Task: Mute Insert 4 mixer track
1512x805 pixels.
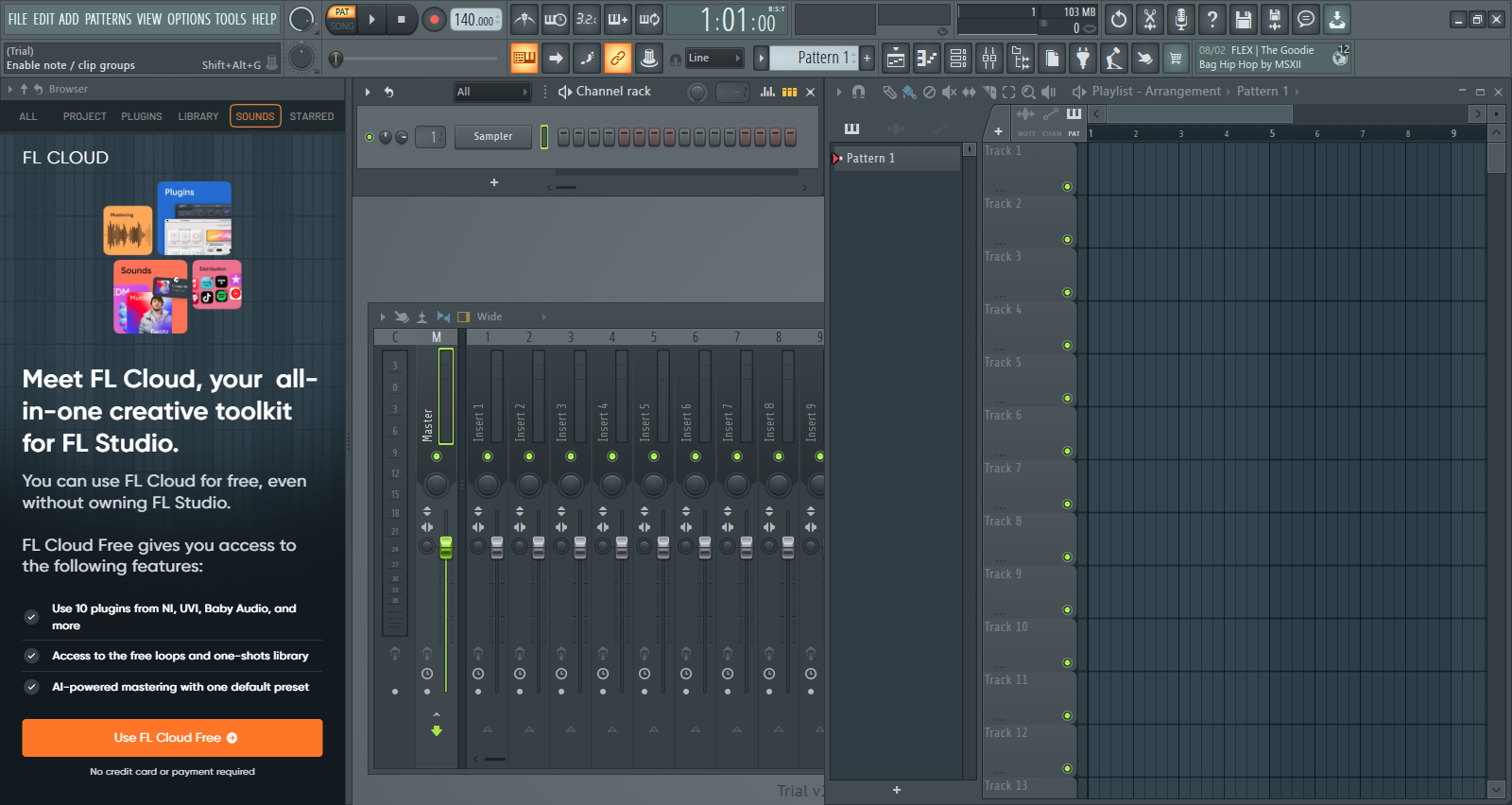Action: [x=612, y=456]
